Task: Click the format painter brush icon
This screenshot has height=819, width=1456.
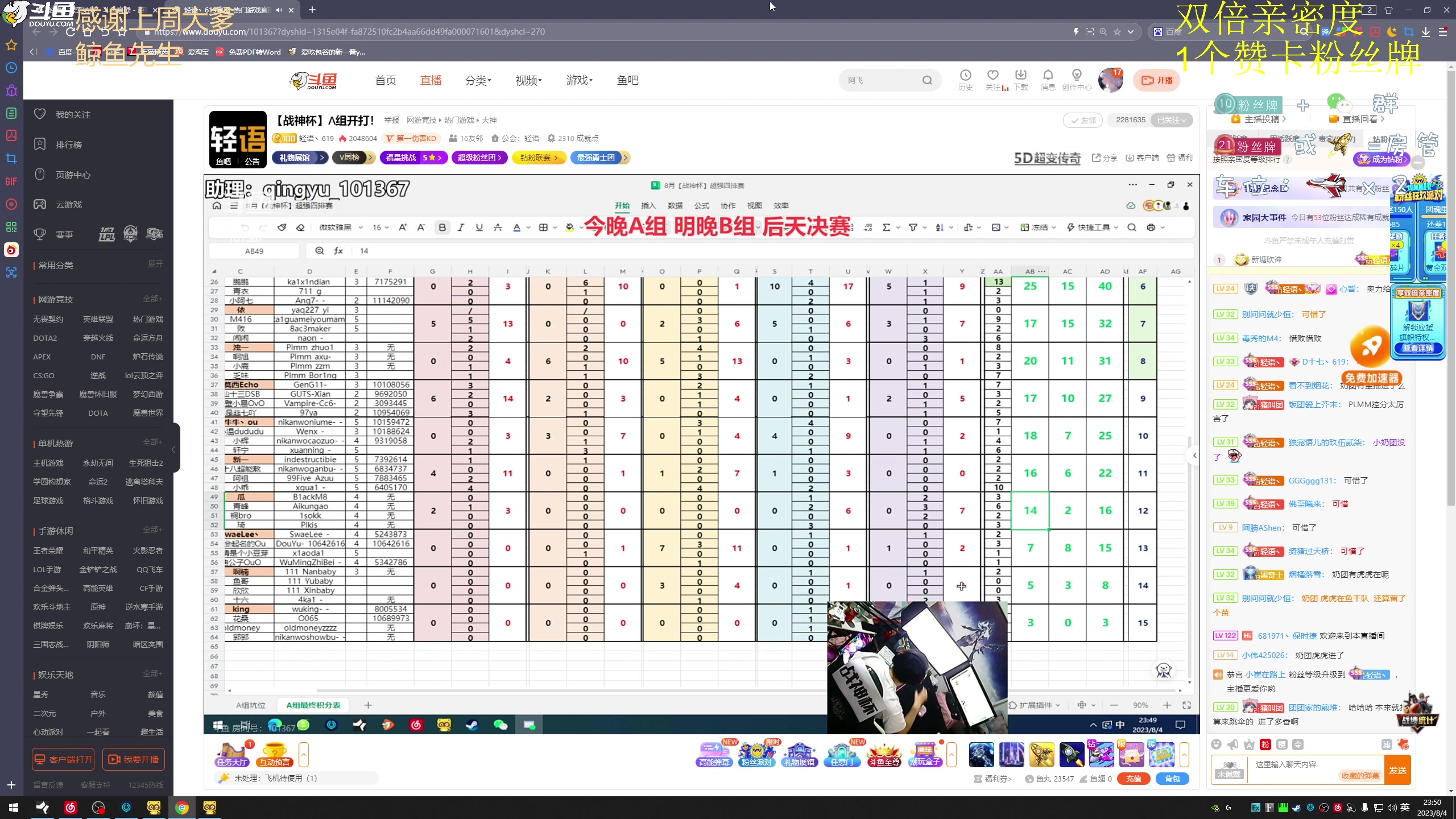Action: (282, 227)
